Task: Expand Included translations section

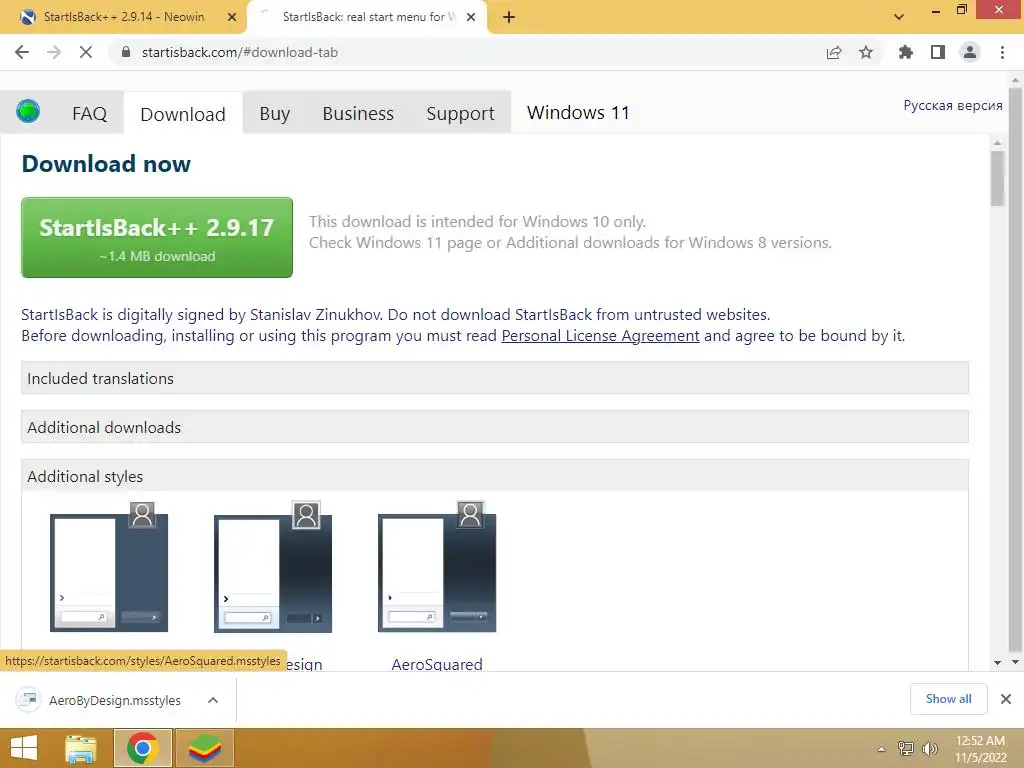Action: coord(494,378)
